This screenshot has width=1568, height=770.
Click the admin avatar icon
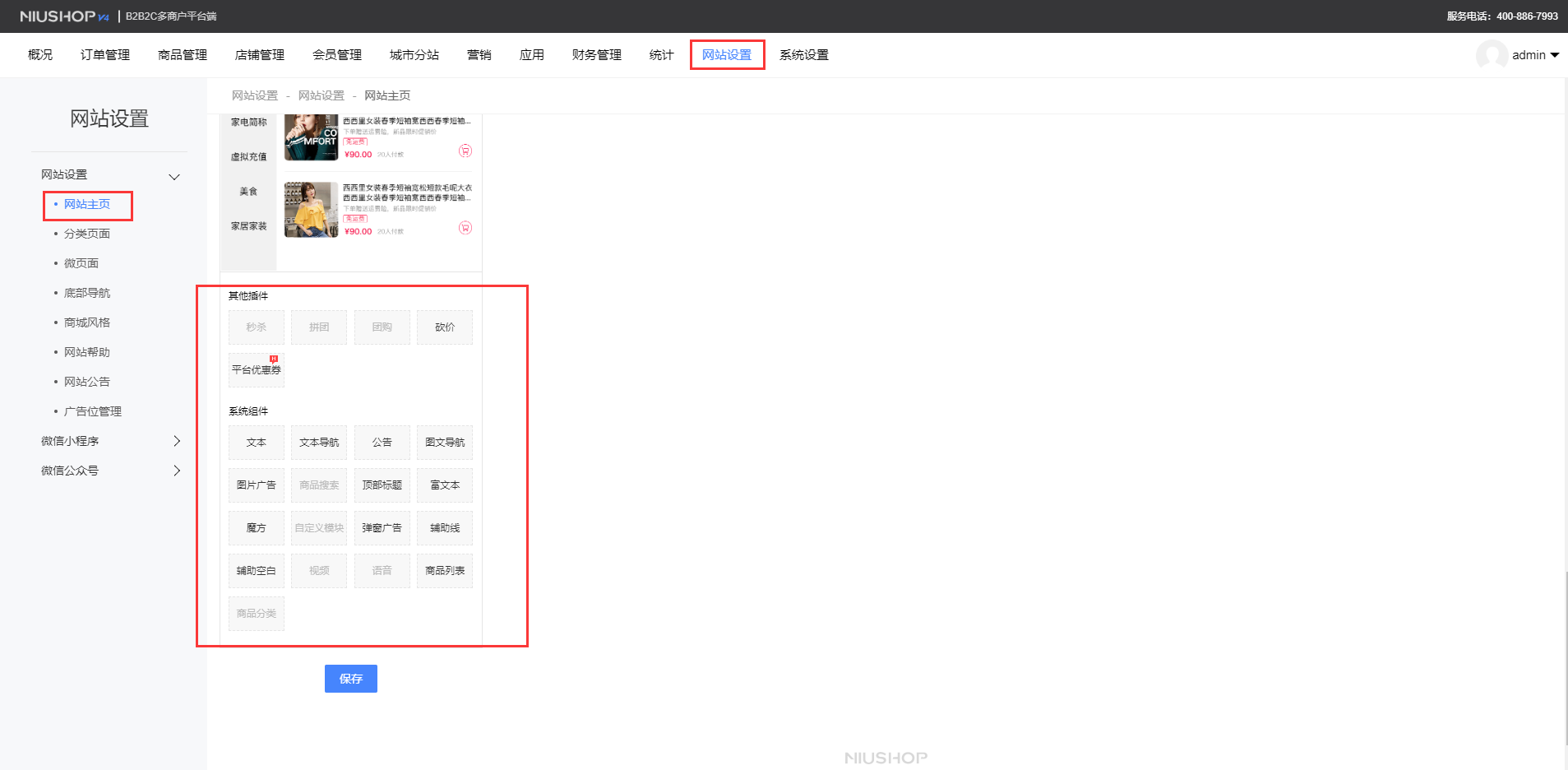pyautogui.click(x=1492, y=55)
